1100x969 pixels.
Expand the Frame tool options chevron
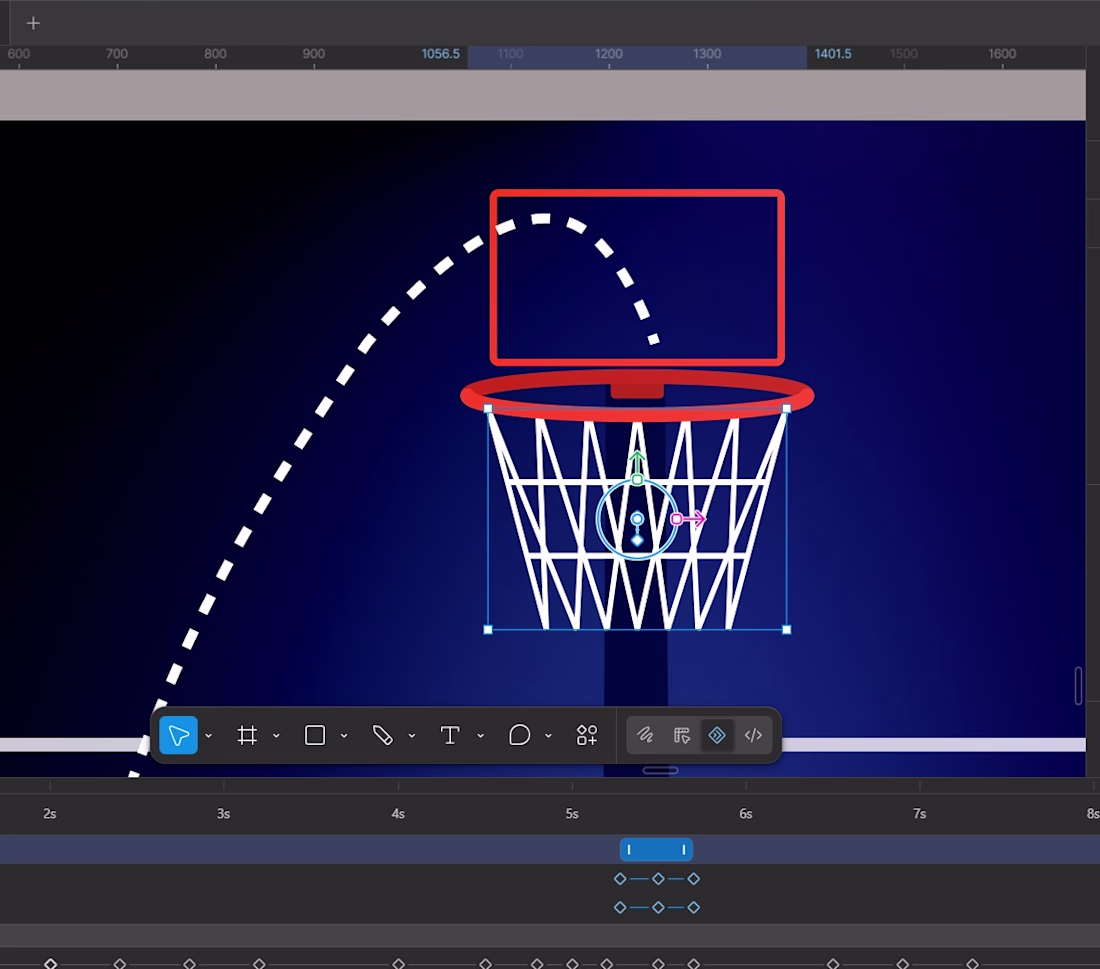[276, 736]
